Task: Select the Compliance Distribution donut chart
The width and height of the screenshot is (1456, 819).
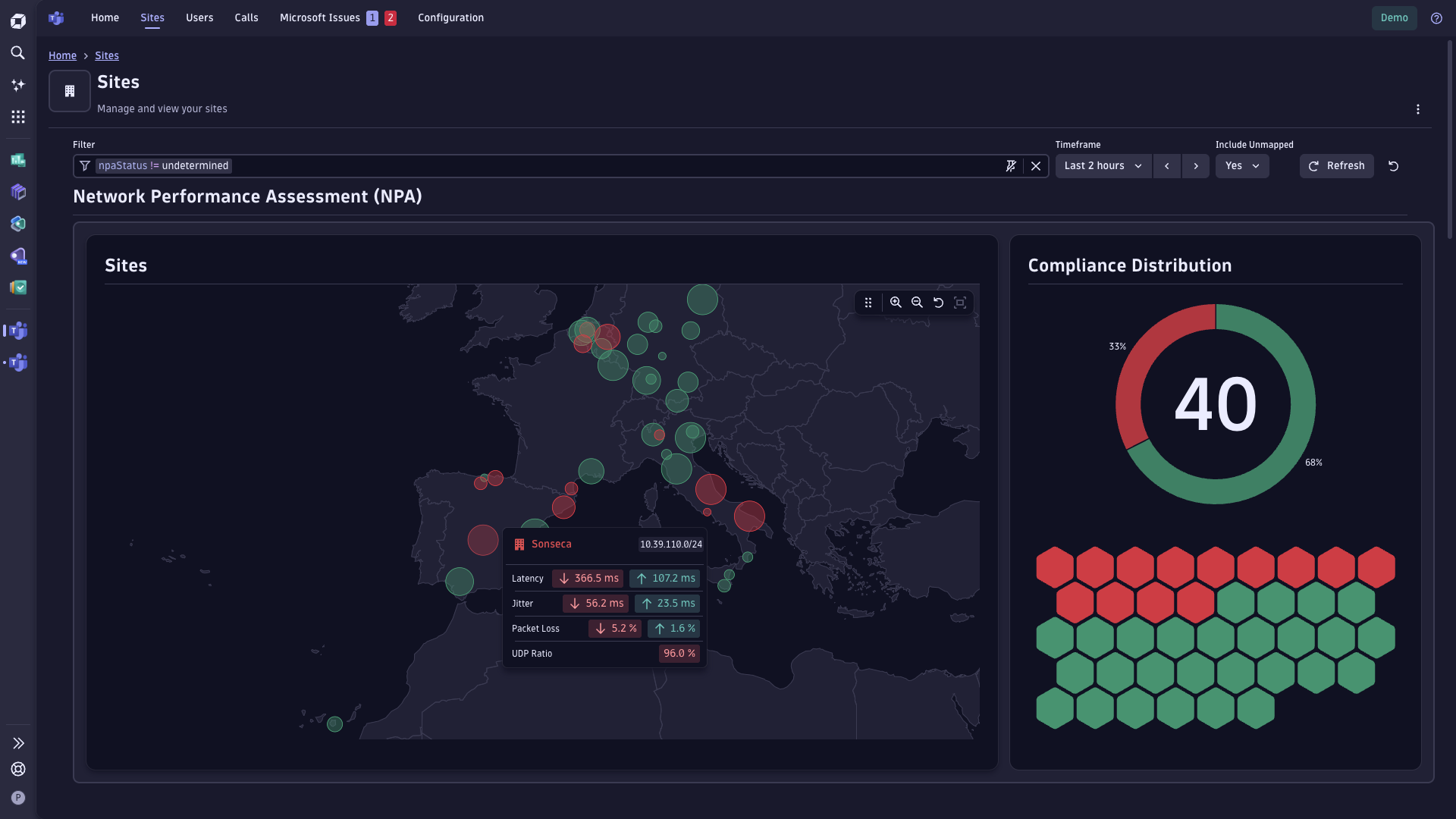Action: [x=1215, y=404]
